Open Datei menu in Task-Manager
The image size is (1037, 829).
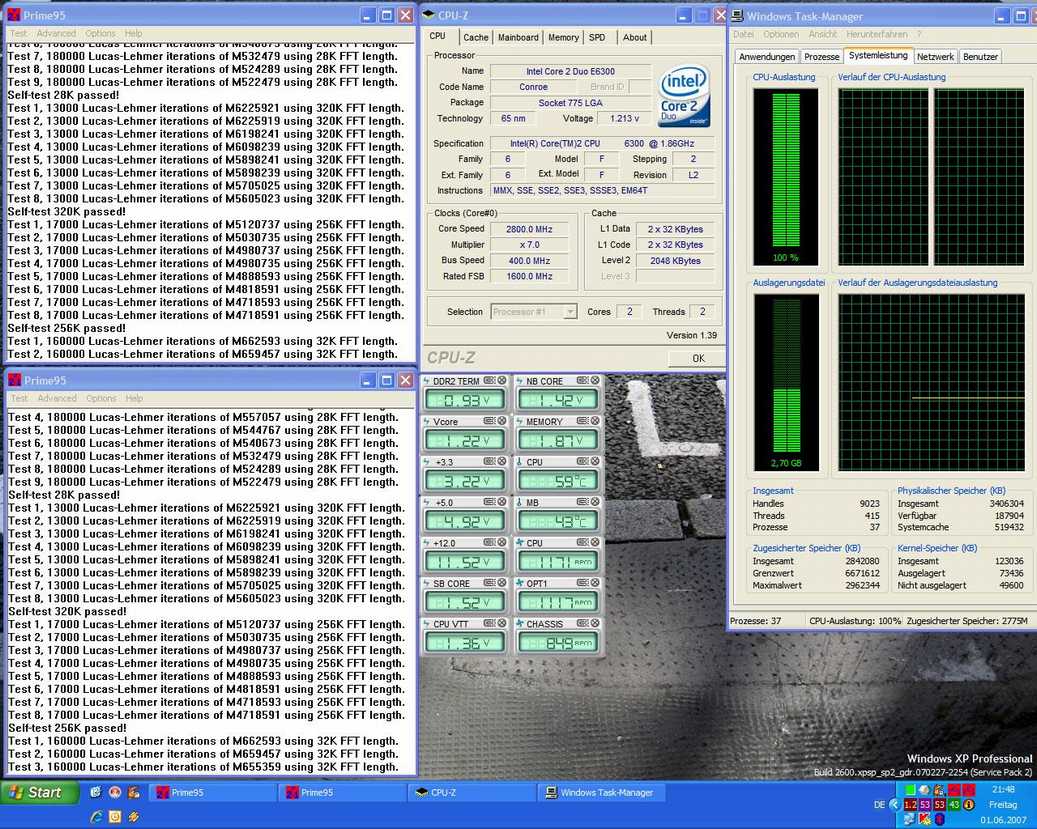(743, 34)
